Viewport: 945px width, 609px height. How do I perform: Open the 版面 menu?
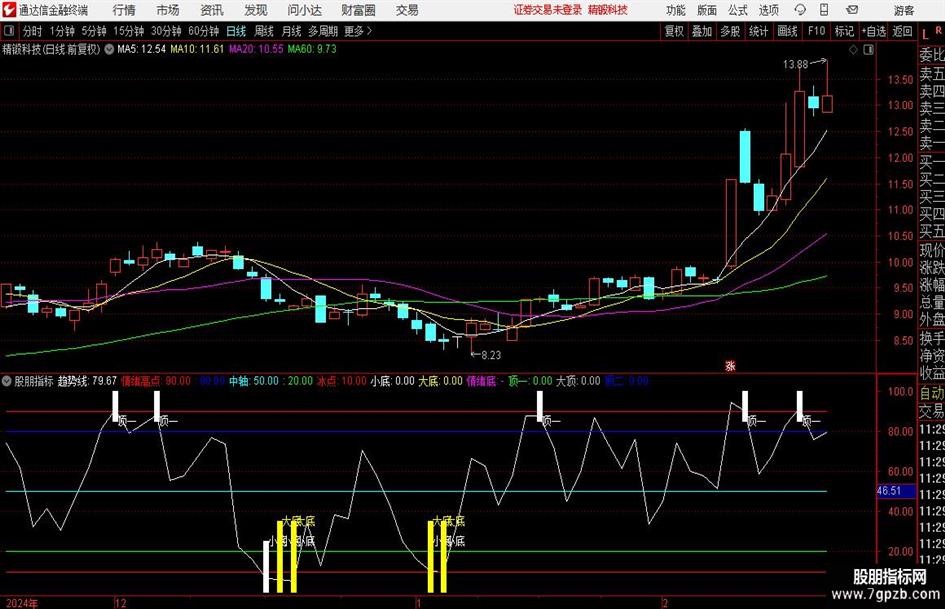tap(706, 10)
